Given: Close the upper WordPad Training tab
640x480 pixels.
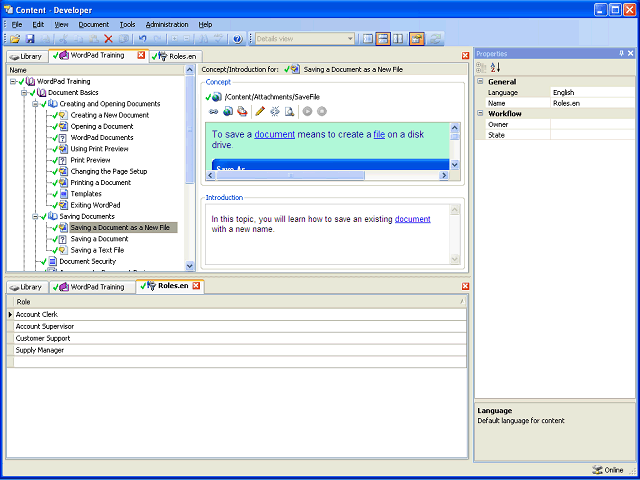Looking at the screenshot, I should click(141, 55).
